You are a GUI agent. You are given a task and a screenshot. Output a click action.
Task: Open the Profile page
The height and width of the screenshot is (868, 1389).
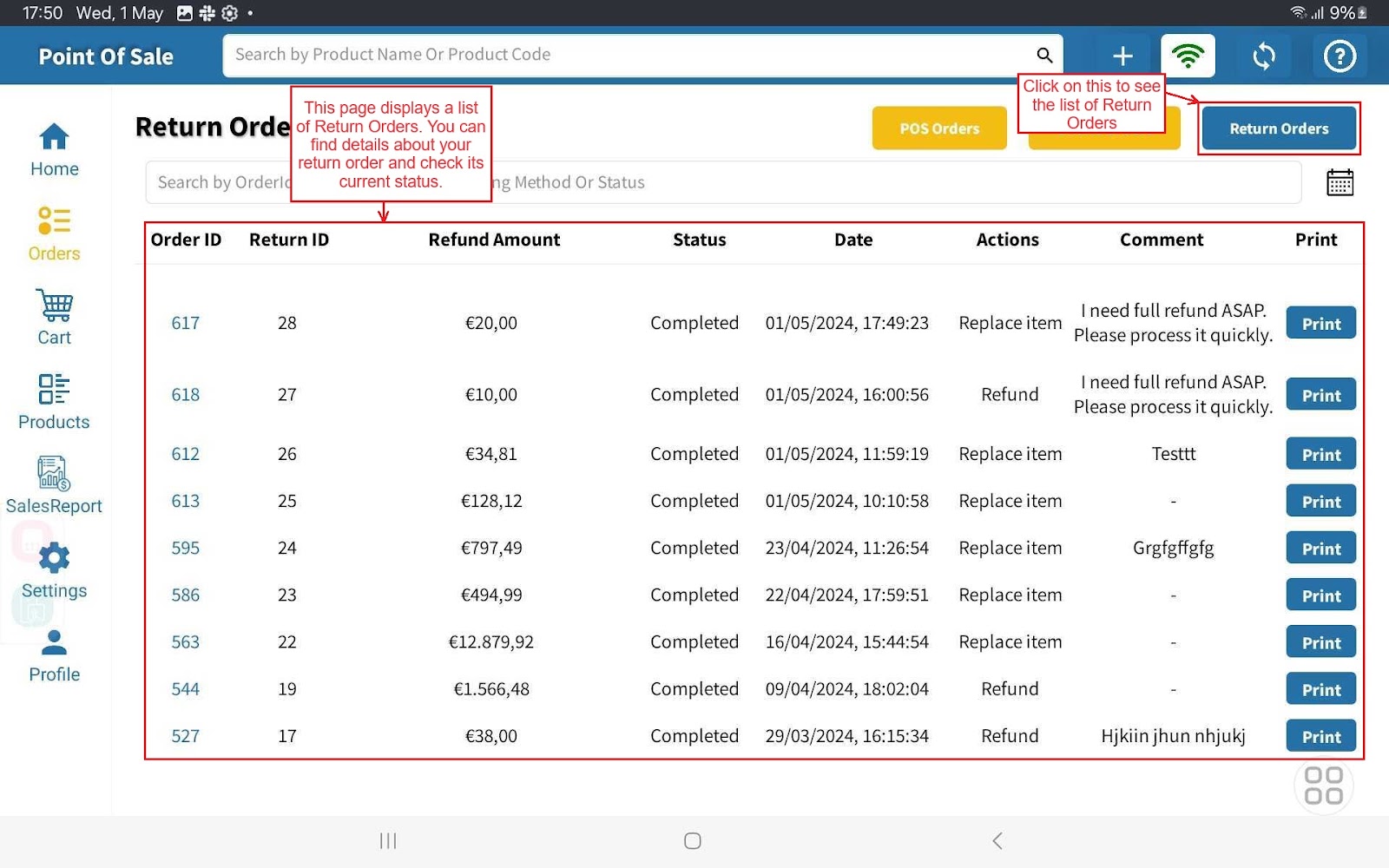coord(54,655)
